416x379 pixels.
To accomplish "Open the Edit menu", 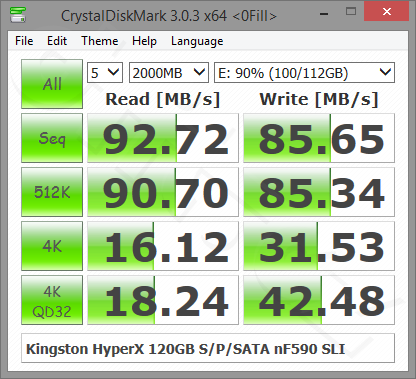I will 57,41.
